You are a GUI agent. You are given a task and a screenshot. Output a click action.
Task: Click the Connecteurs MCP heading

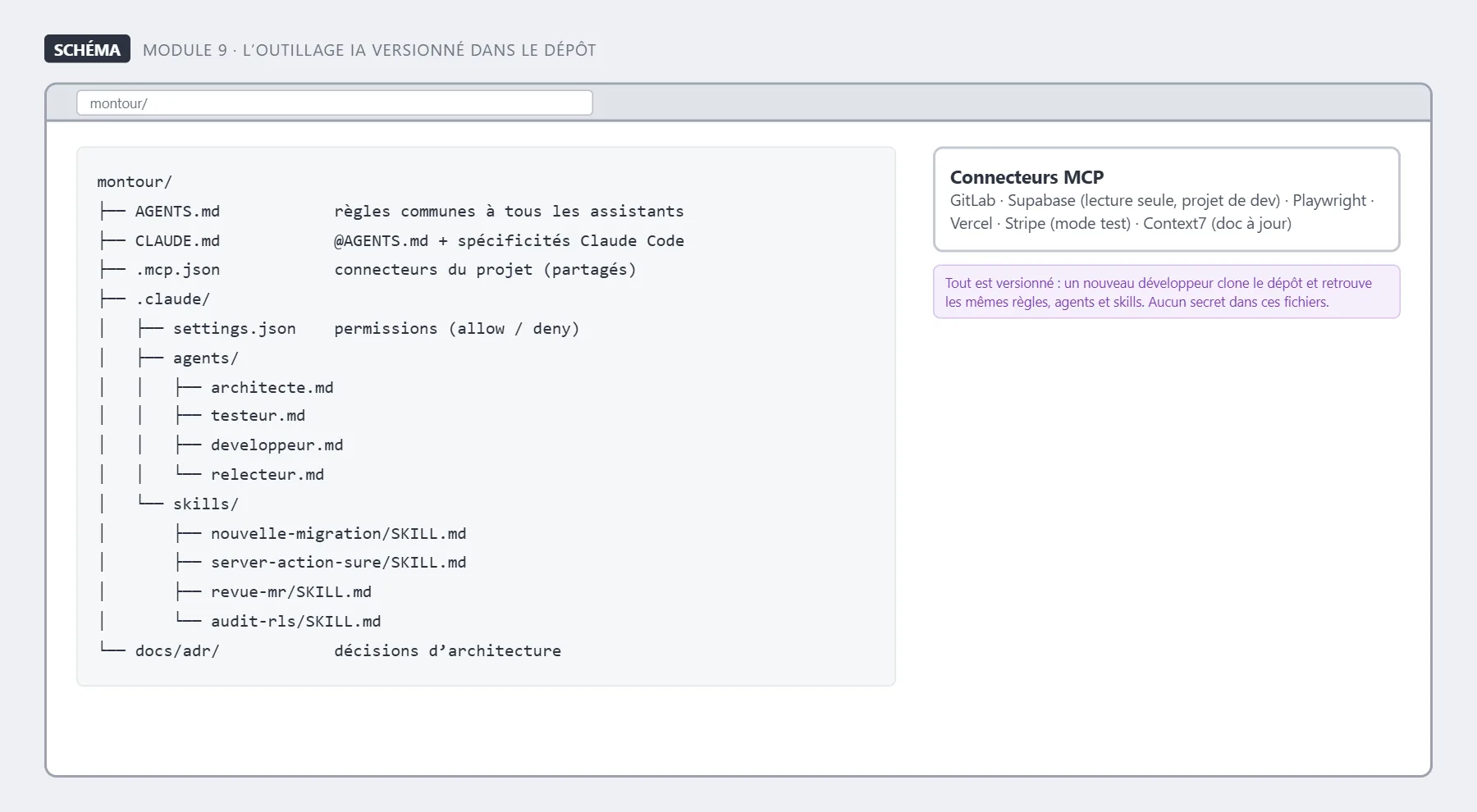point(1027,177)
